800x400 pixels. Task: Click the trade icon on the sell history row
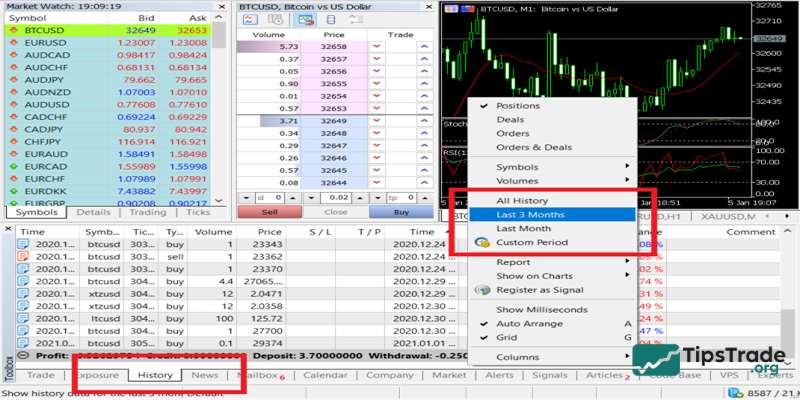[x=25, y=256]
